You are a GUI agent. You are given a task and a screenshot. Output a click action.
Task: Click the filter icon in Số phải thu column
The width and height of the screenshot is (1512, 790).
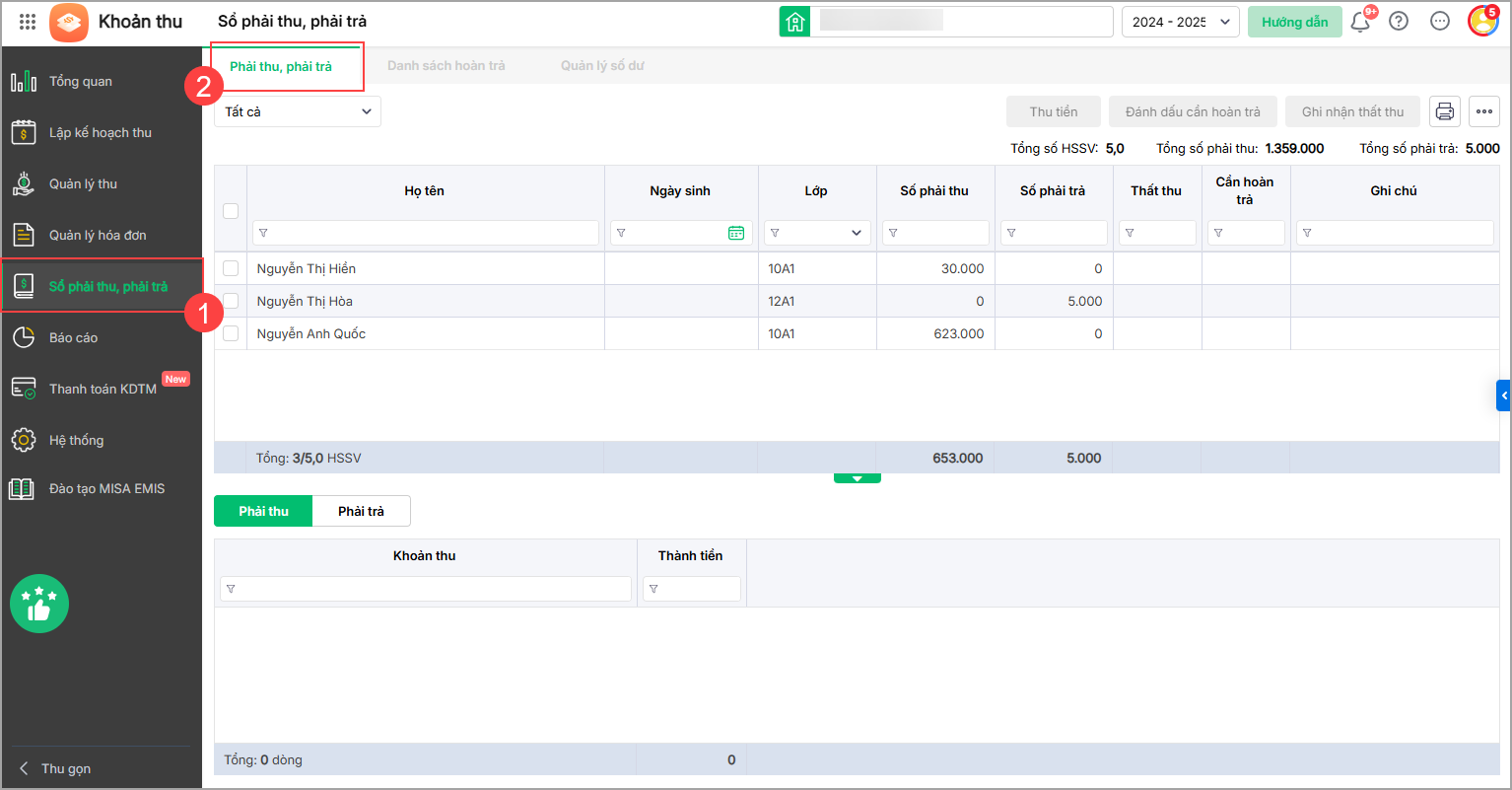coord(892,233)
